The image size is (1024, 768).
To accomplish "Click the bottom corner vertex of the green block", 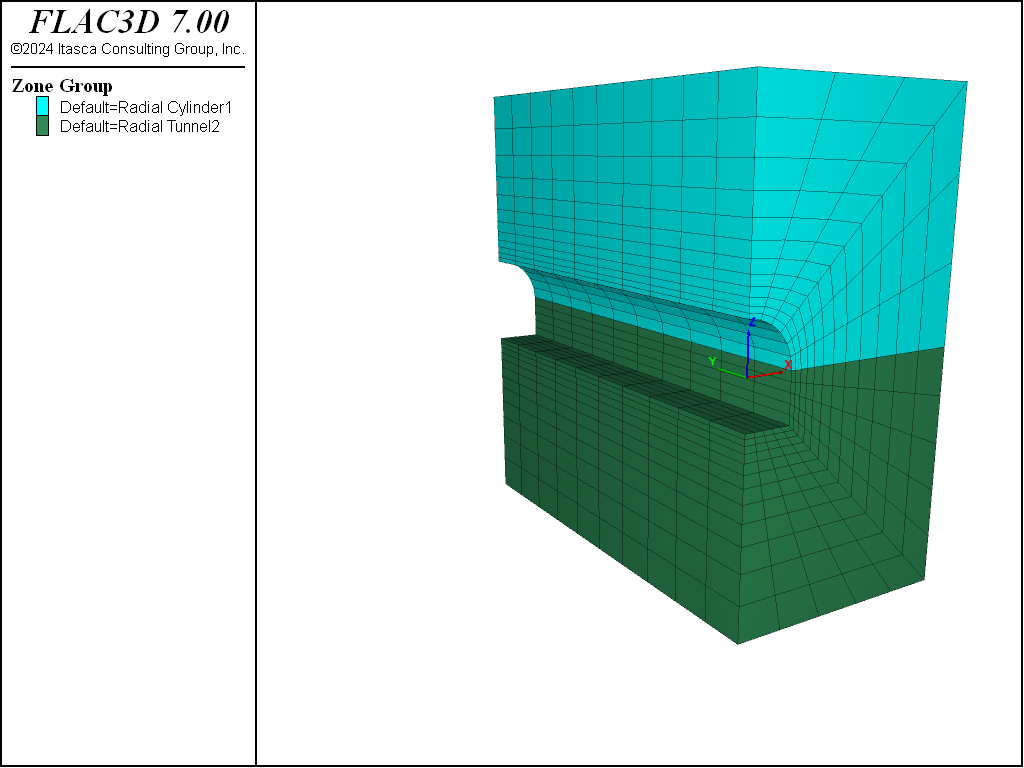I will point(738,644).
